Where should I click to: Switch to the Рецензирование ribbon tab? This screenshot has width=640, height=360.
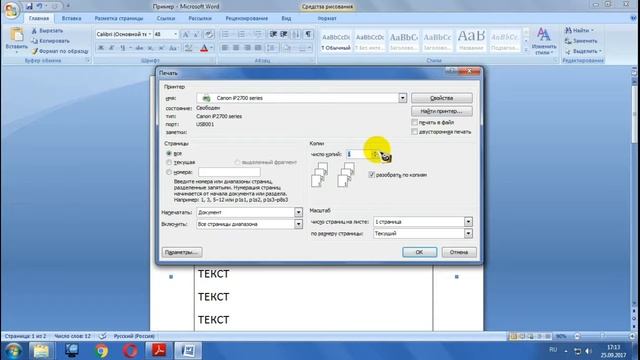[247, 18]
